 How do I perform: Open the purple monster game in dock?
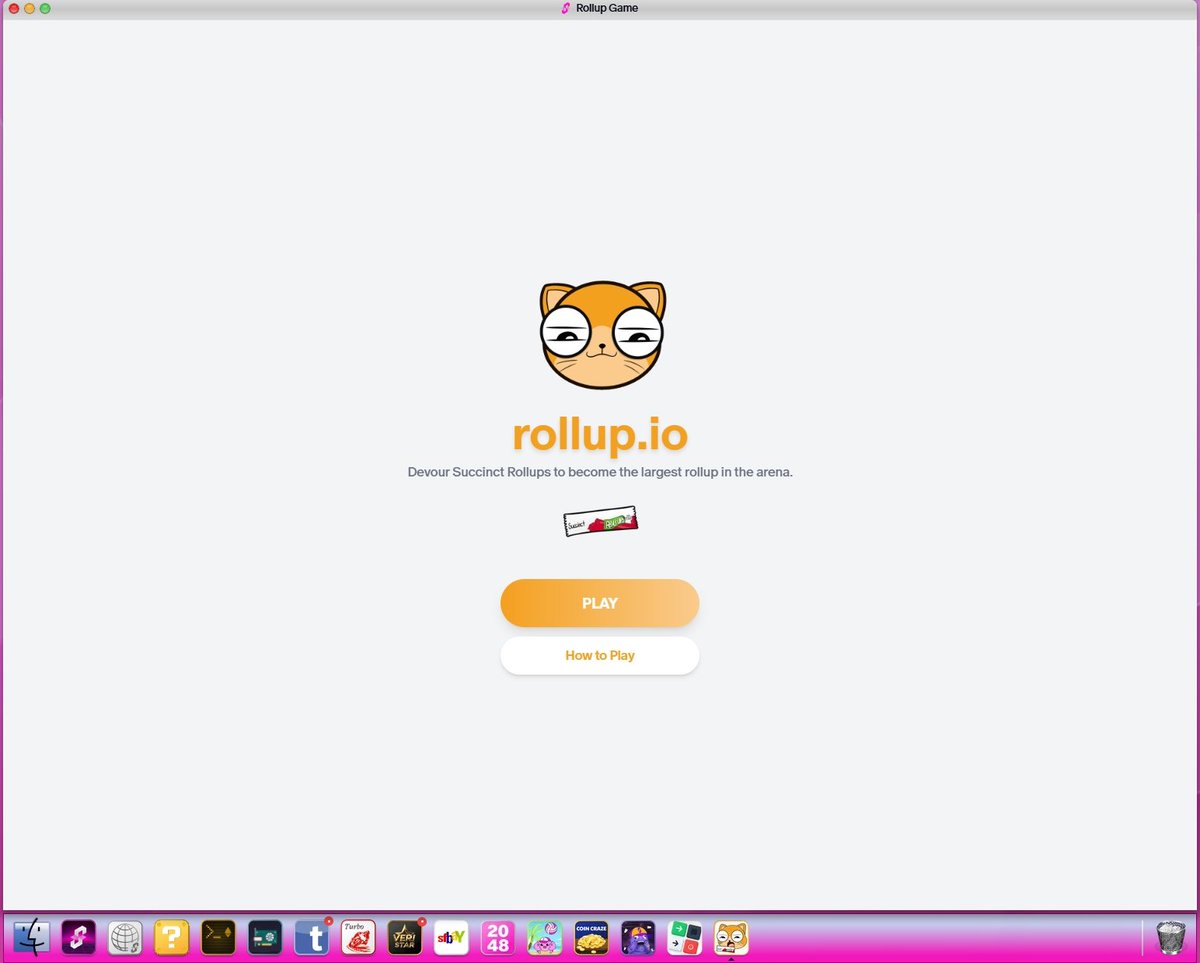pos(638,937)
